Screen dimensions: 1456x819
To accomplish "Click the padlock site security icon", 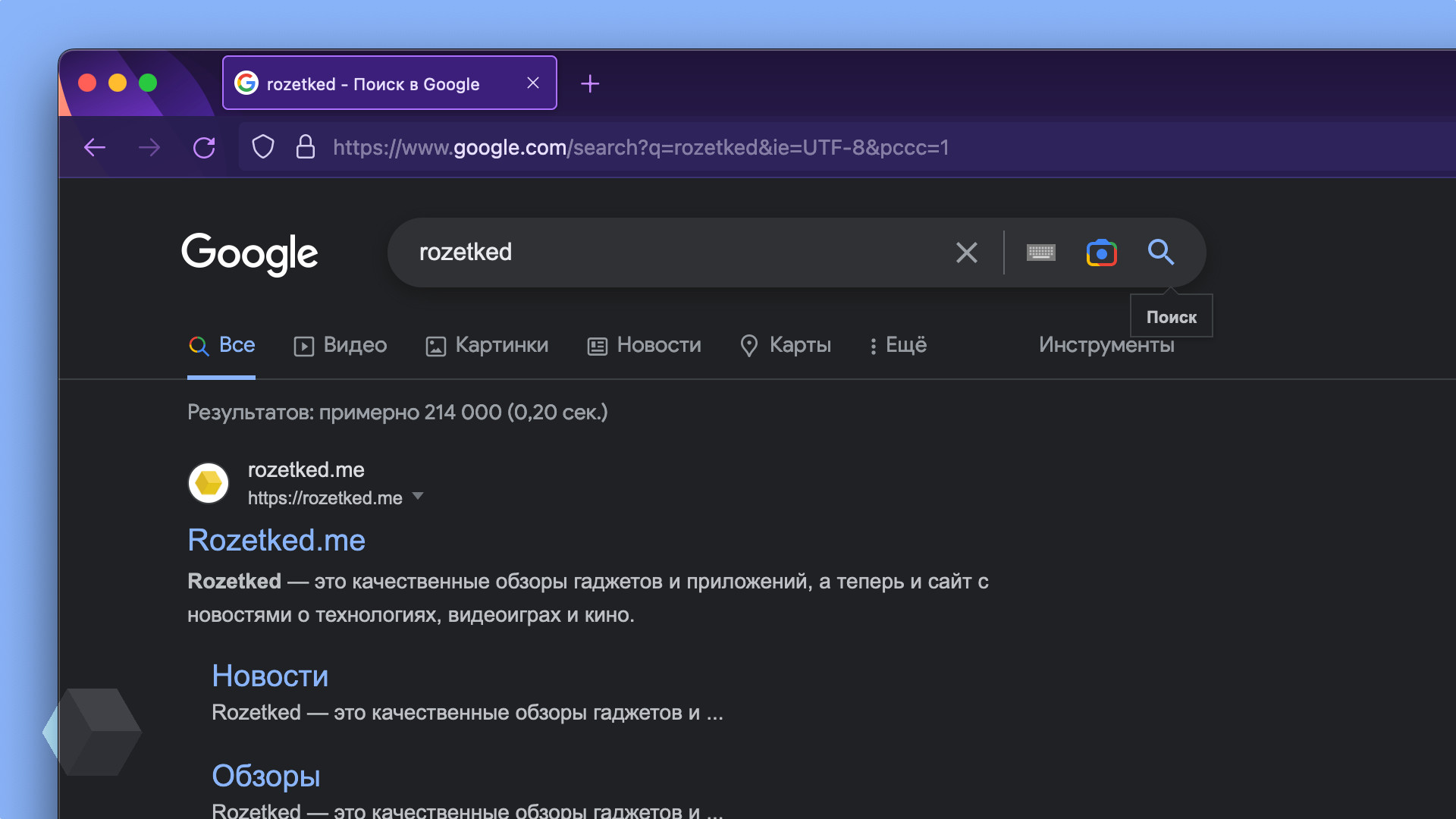I will (305, 147).
